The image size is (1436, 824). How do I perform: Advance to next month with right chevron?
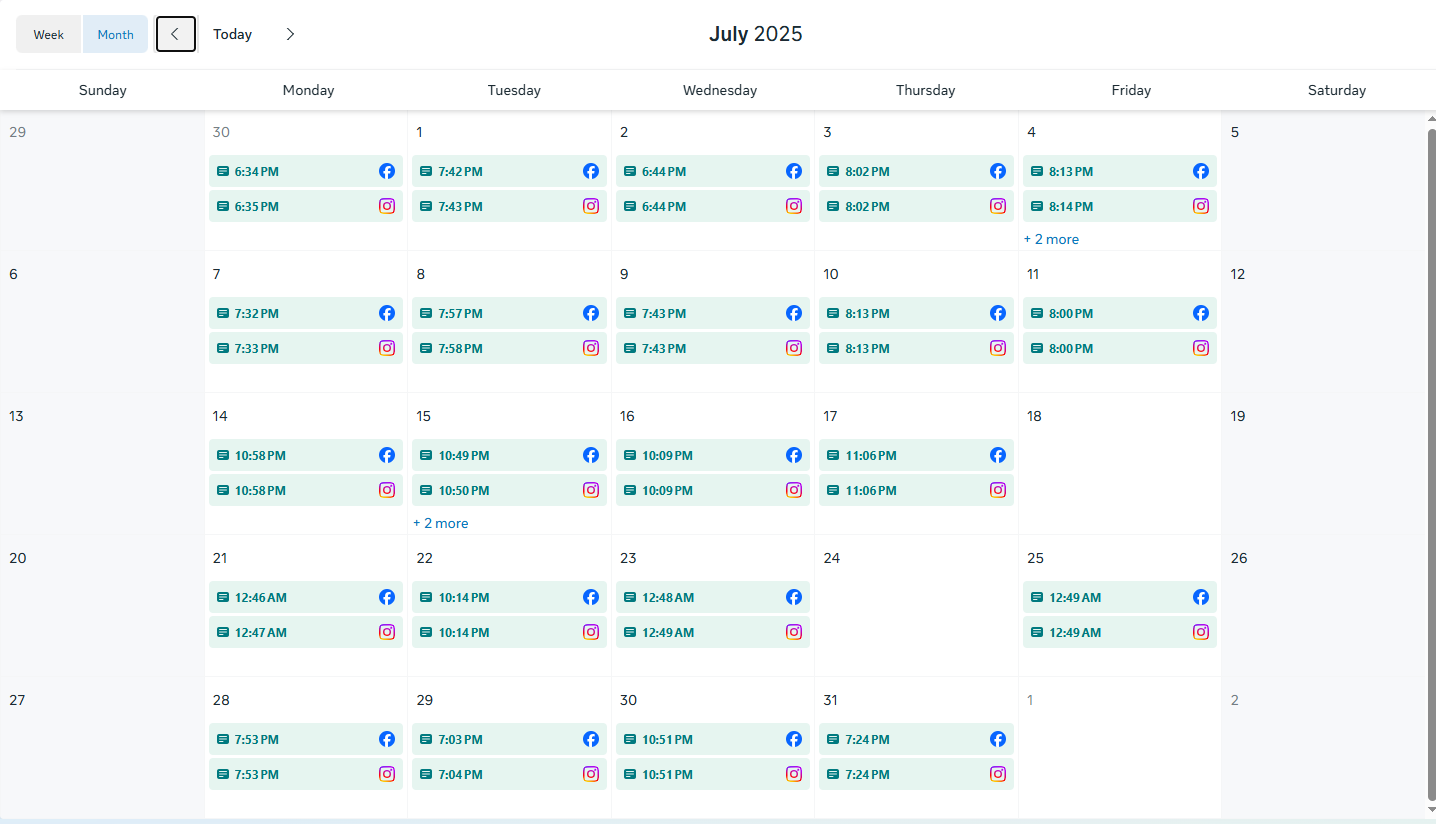tap(290, 34)
